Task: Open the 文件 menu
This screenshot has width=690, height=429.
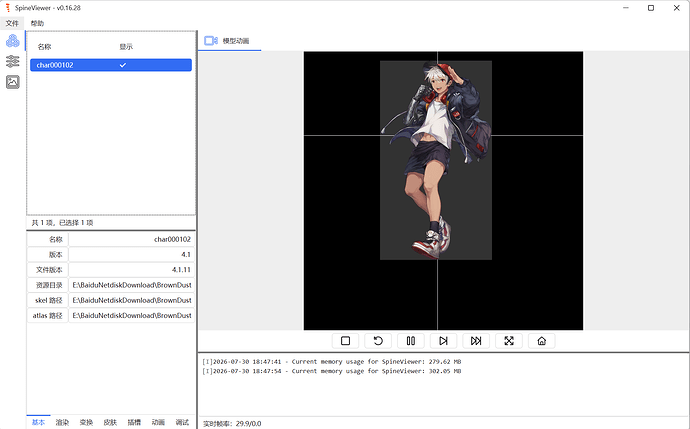Action: (12, 23)
